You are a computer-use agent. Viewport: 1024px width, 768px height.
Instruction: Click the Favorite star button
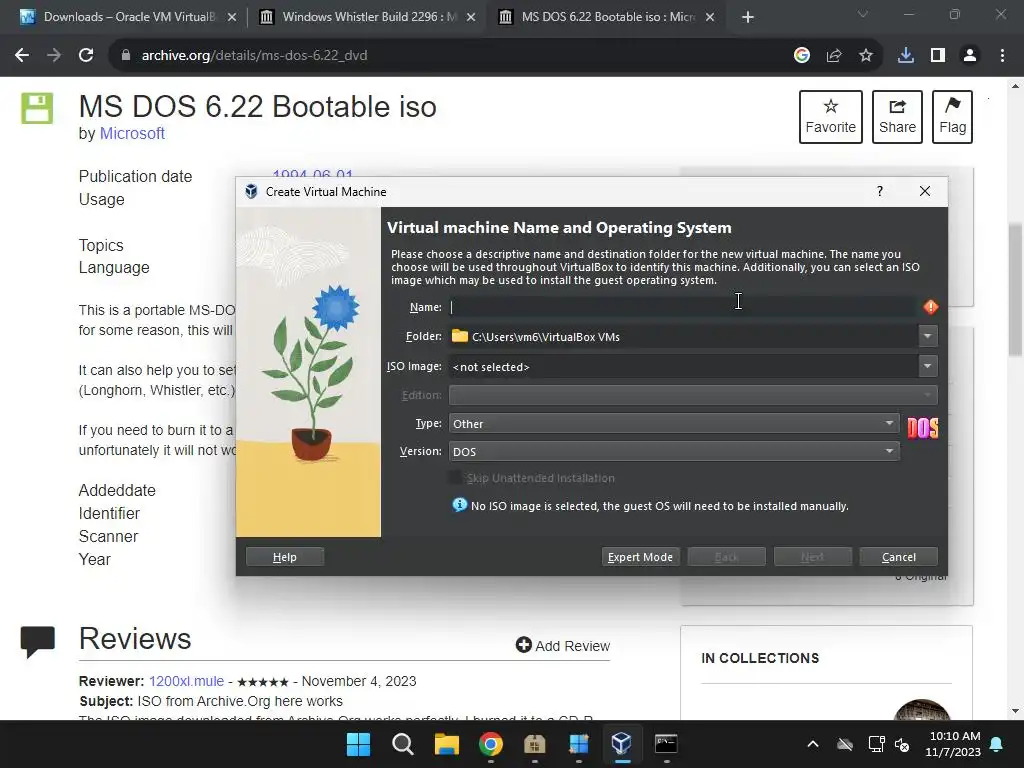coord(831,117)
